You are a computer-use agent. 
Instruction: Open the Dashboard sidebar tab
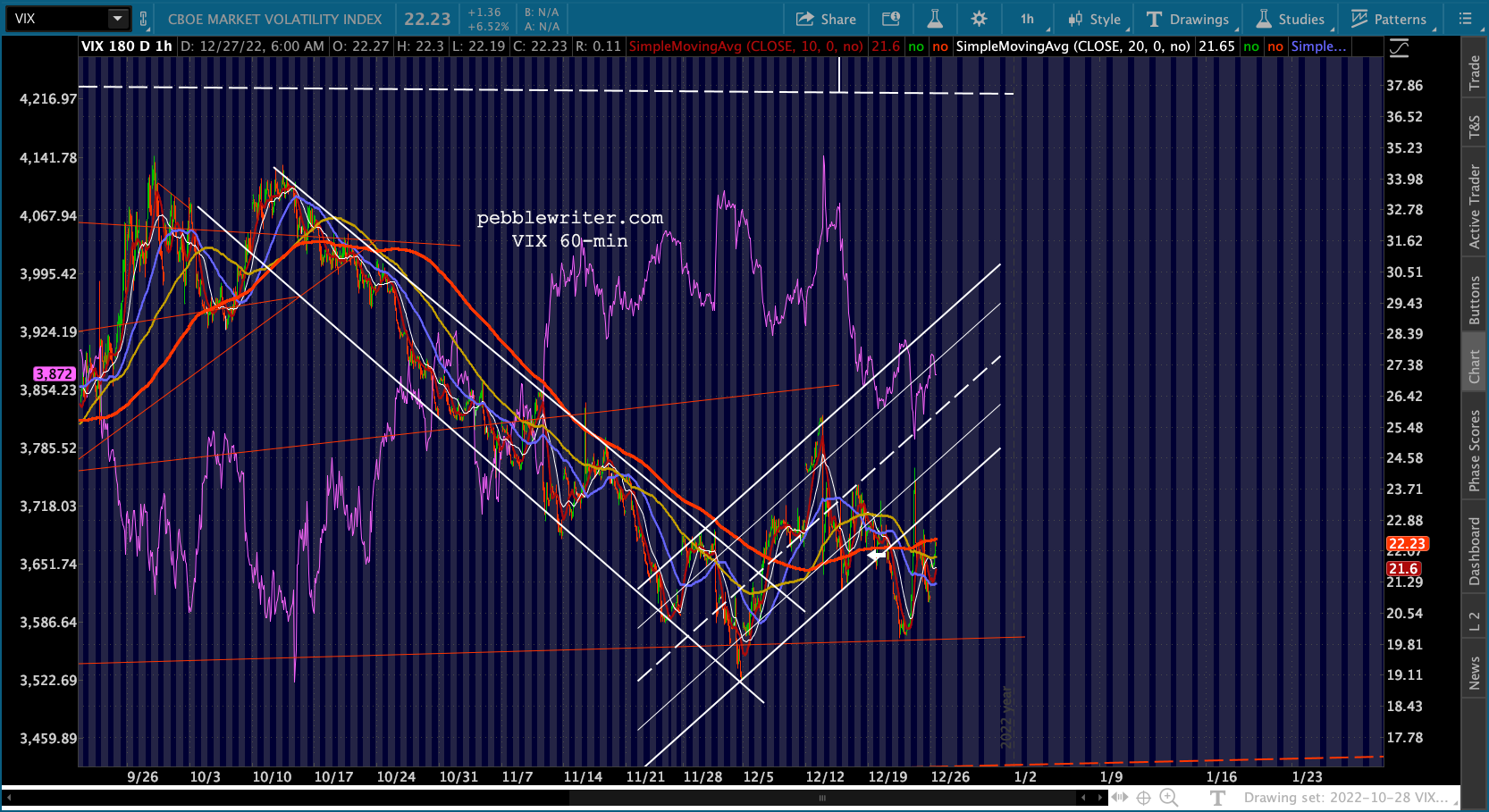(x=1475, y=550)
